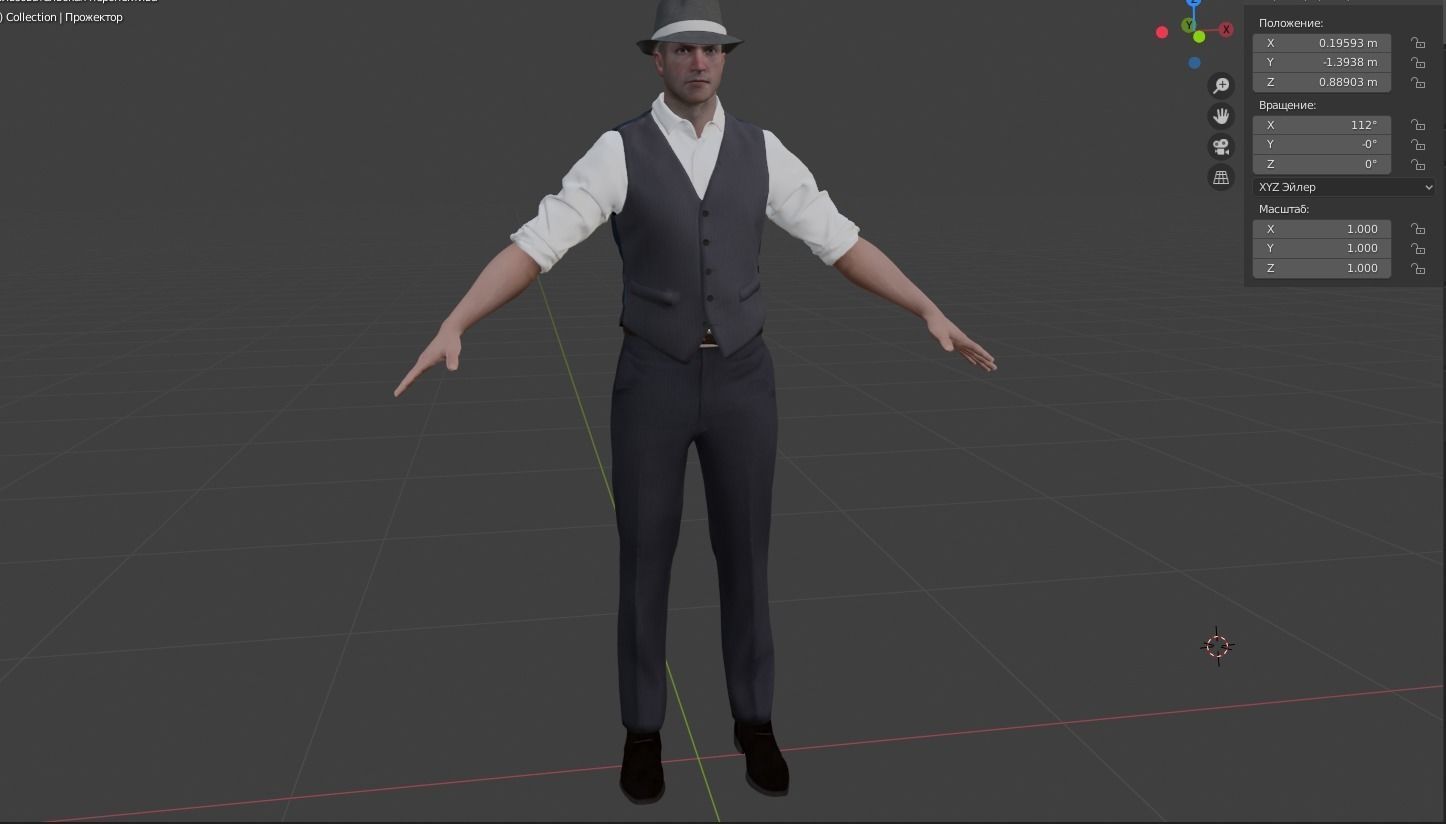Image resolution: width=1446 pixels, height=824 pixels.
Task: Select the character's gray fedora hat
Action: point(690,27)
